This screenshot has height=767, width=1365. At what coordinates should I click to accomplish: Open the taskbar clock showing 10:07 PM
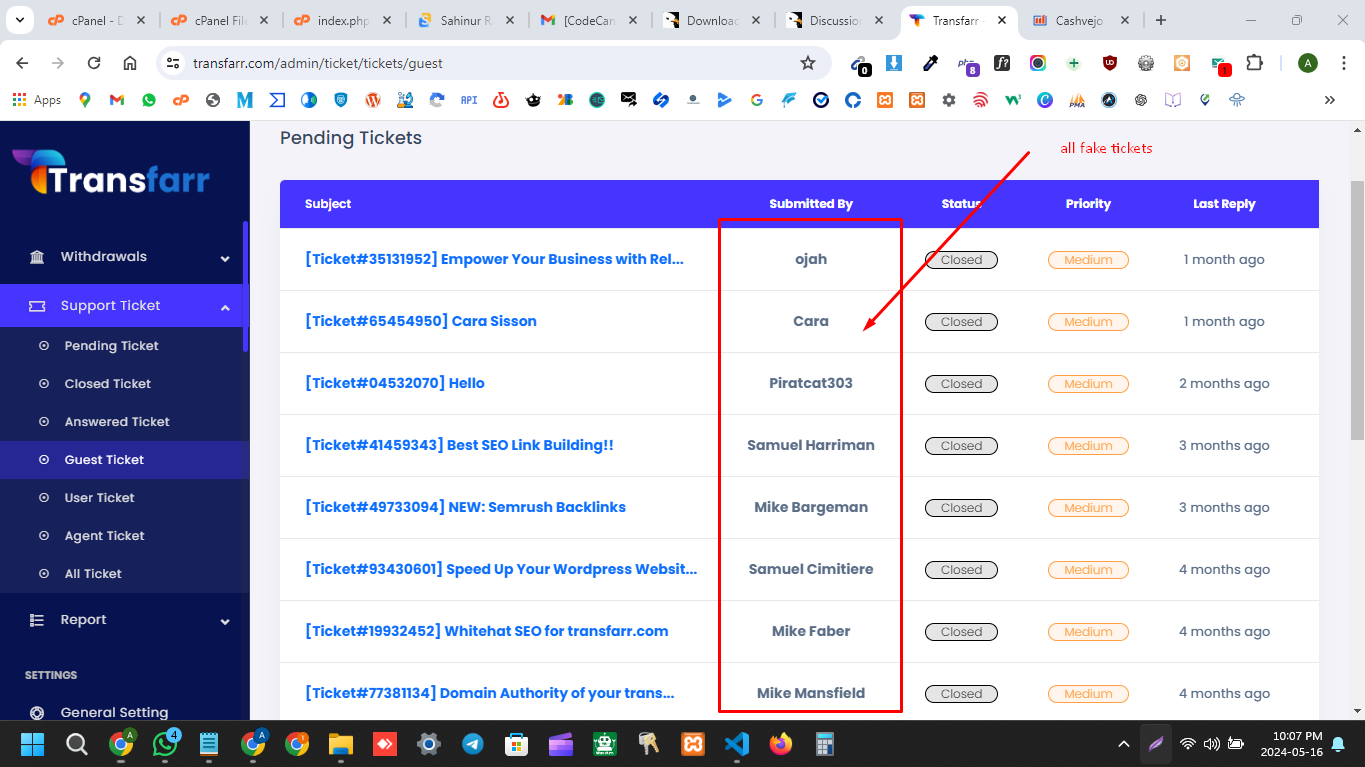pos(1290,744)
